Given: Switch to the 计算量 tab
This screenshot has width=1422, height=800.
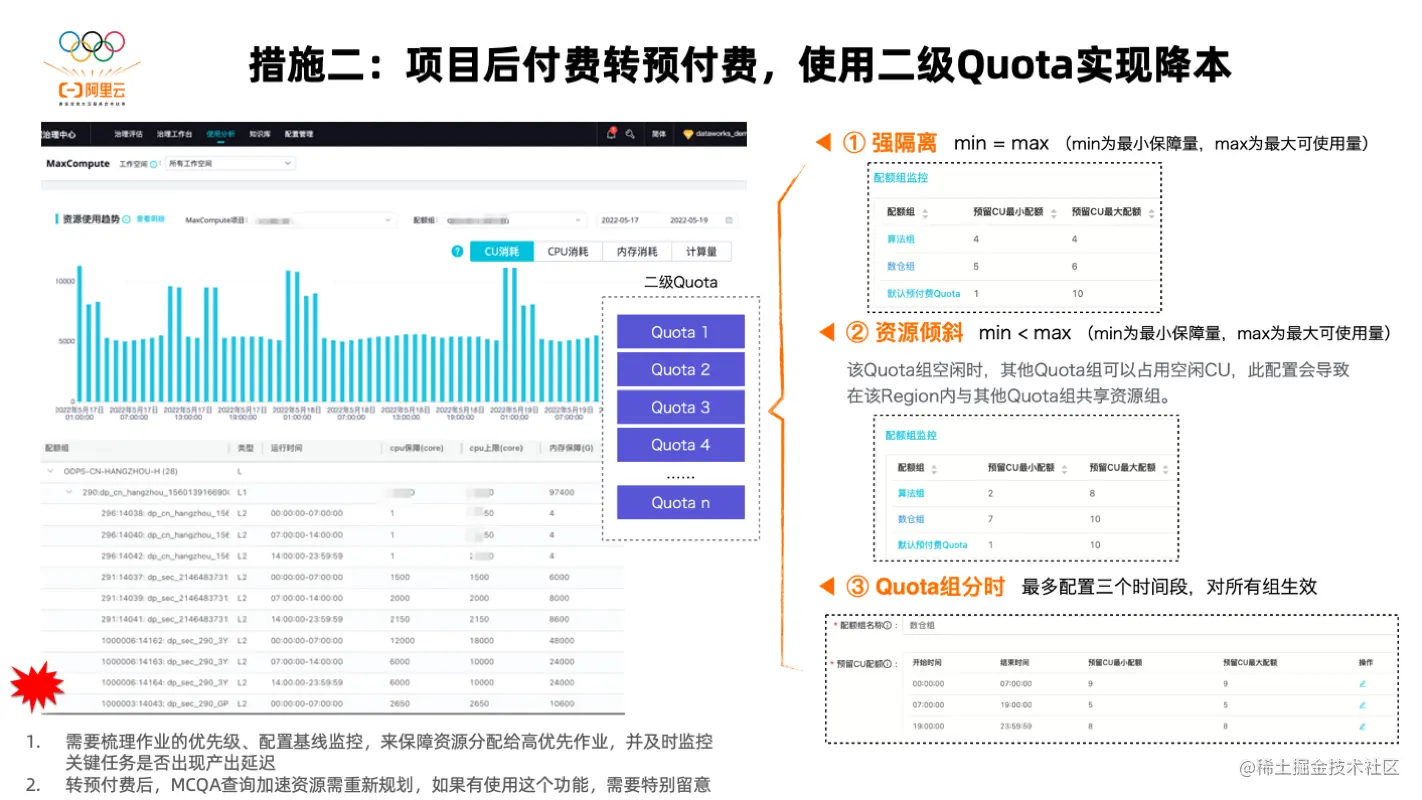Looking at the screenshot, I should point(701,252).
